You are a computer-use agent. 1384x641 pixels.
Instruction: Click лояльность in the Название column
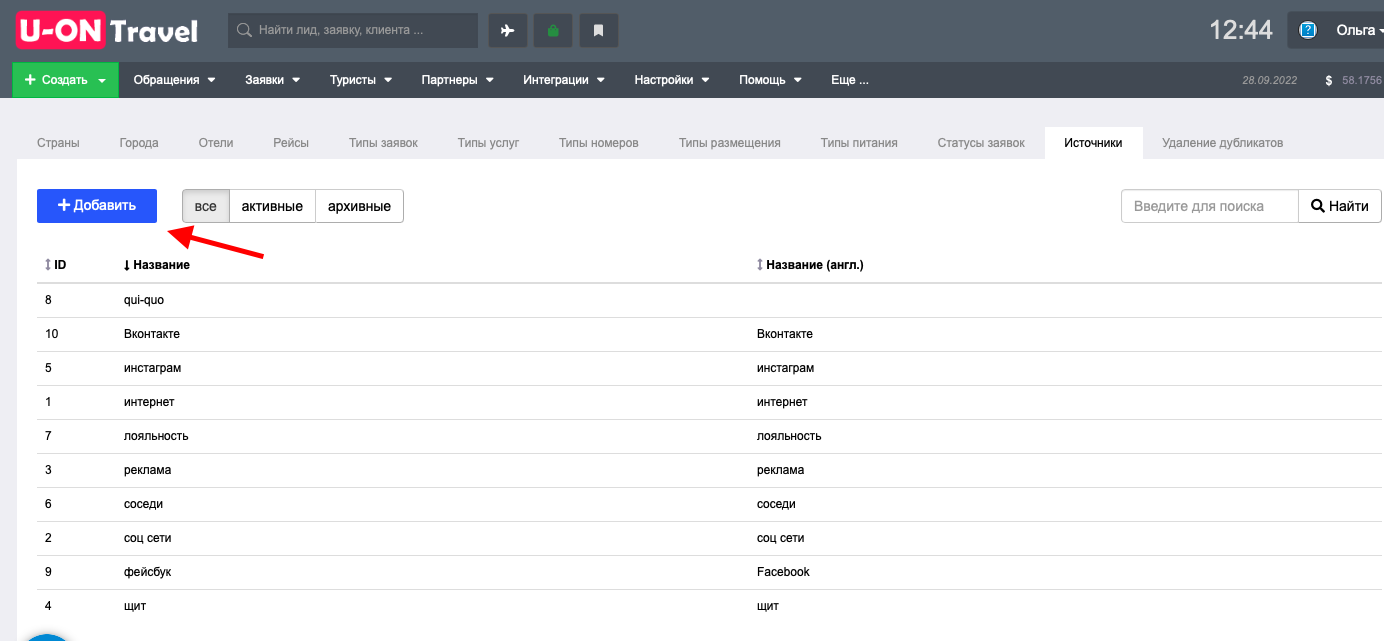156,436
